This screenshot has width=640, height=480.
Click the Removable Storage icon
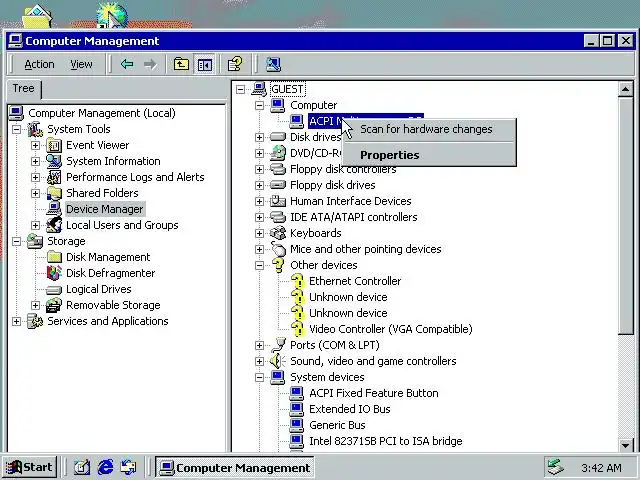(54, 305)
